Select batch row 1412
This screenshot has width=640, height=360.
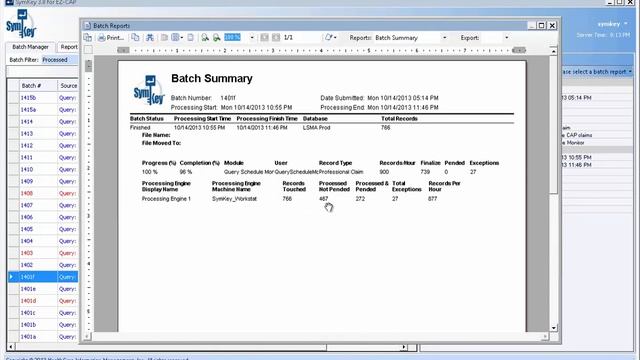(43, 145)
